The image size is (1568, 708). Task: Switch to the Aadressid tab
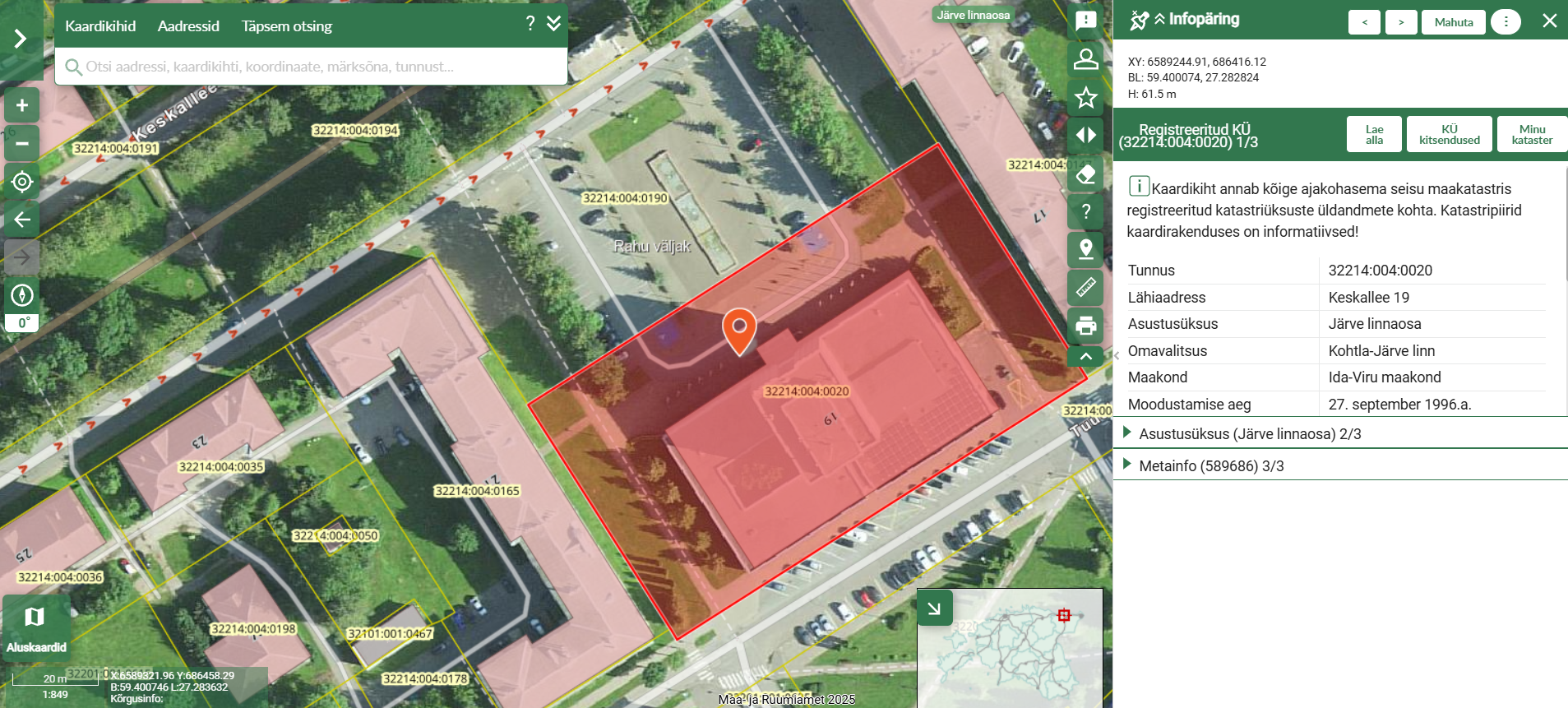[x=188, y=26]
